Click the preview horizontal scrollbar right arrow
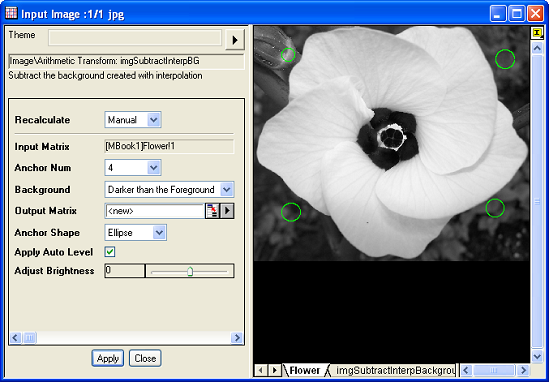 pyautogui.click(x=523, y=370)
